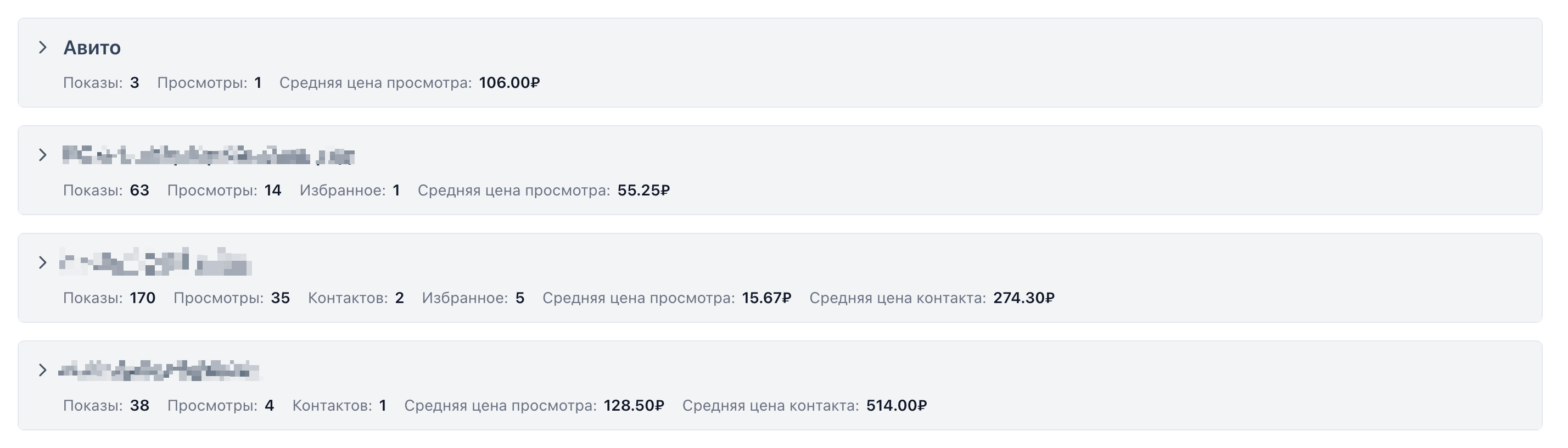Select the 274.30₽ average contact price
Screen dimensions: 1568x448
pyautogui.click(x=1024, y=298)
